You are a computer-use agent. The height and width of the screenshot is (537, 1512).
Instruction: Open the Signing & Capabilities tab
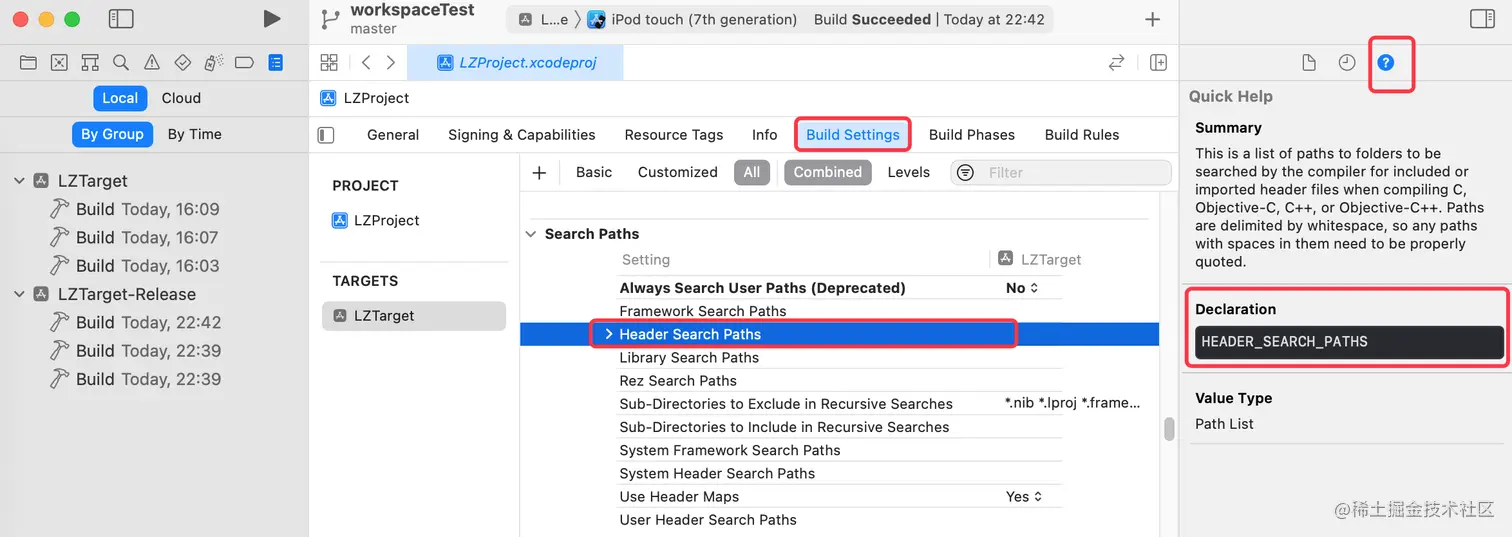coord(522,135)
